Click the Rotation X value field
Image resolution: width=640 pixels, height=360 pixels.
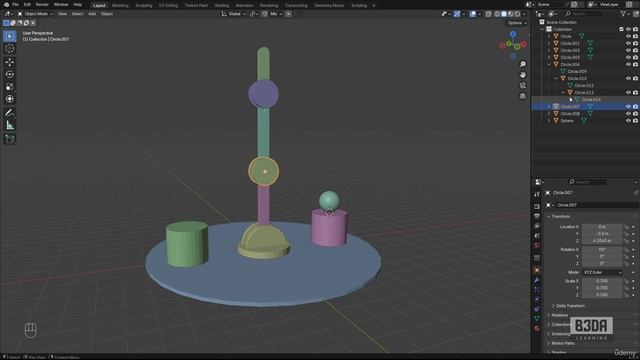(x=602, y=250)
